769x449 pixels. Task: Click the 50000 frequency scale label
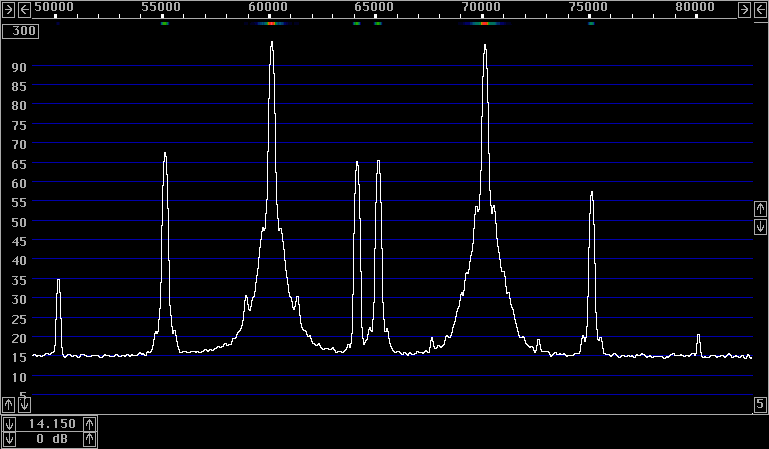(x=54, y=7)
